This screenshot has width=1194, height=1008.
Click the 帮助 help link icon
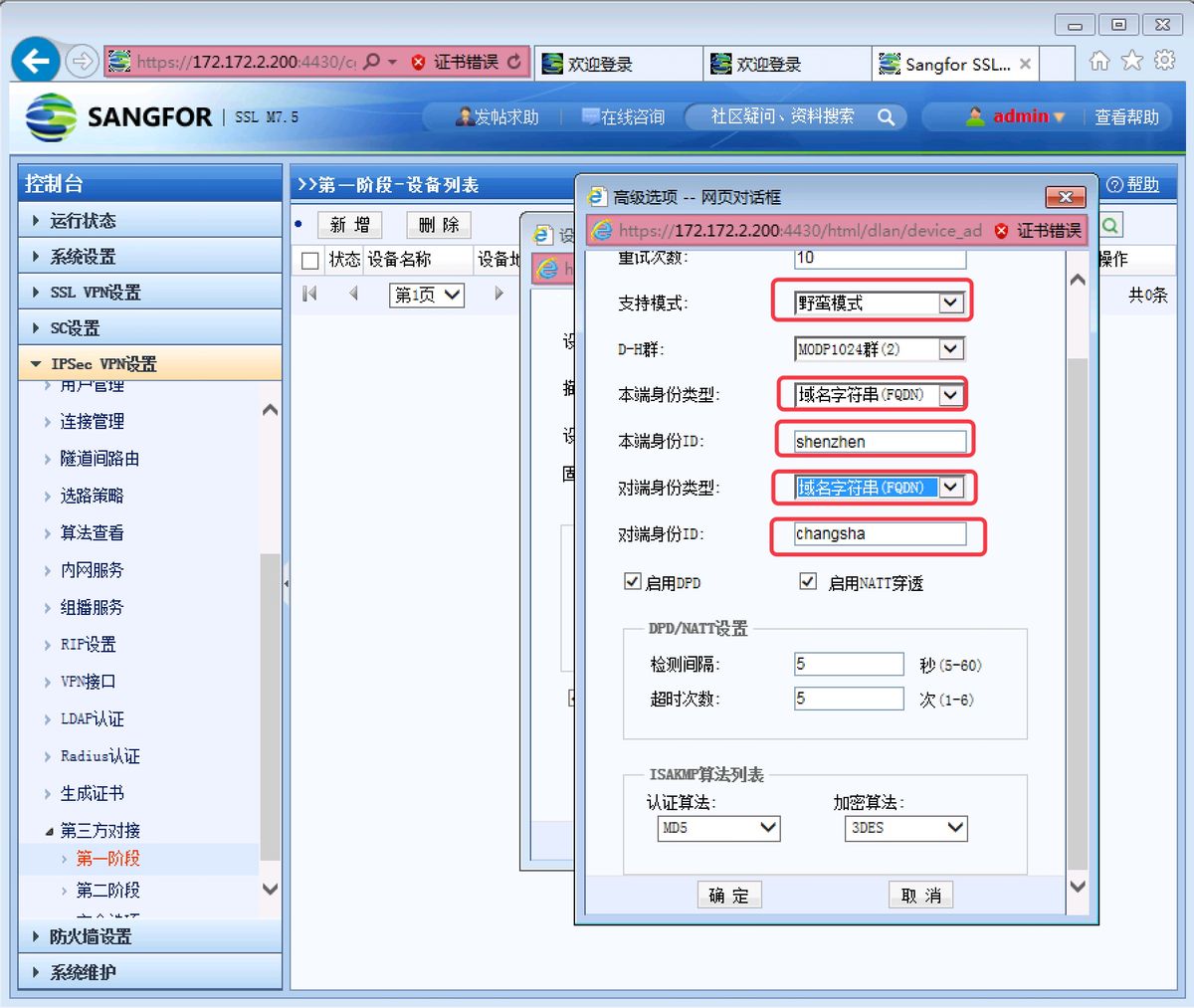pyautogui.click(x=1115, y=185)
